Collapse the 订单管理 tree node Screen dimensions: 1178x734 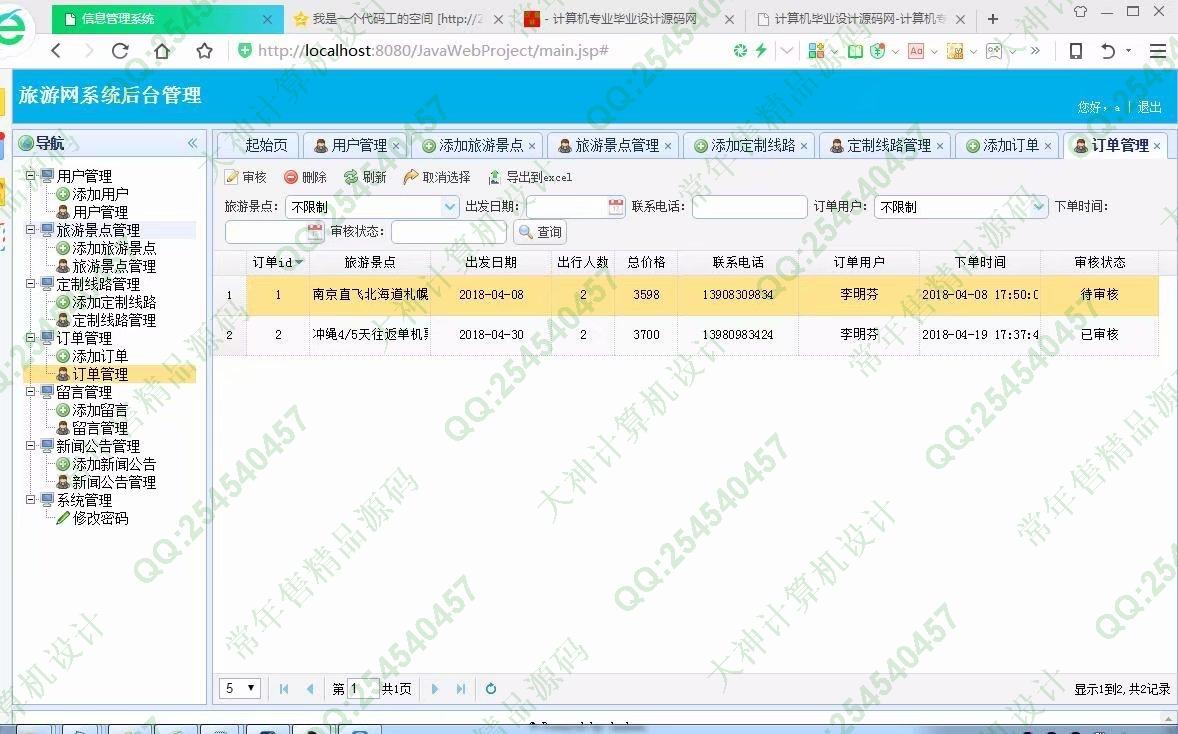[31, 338]
